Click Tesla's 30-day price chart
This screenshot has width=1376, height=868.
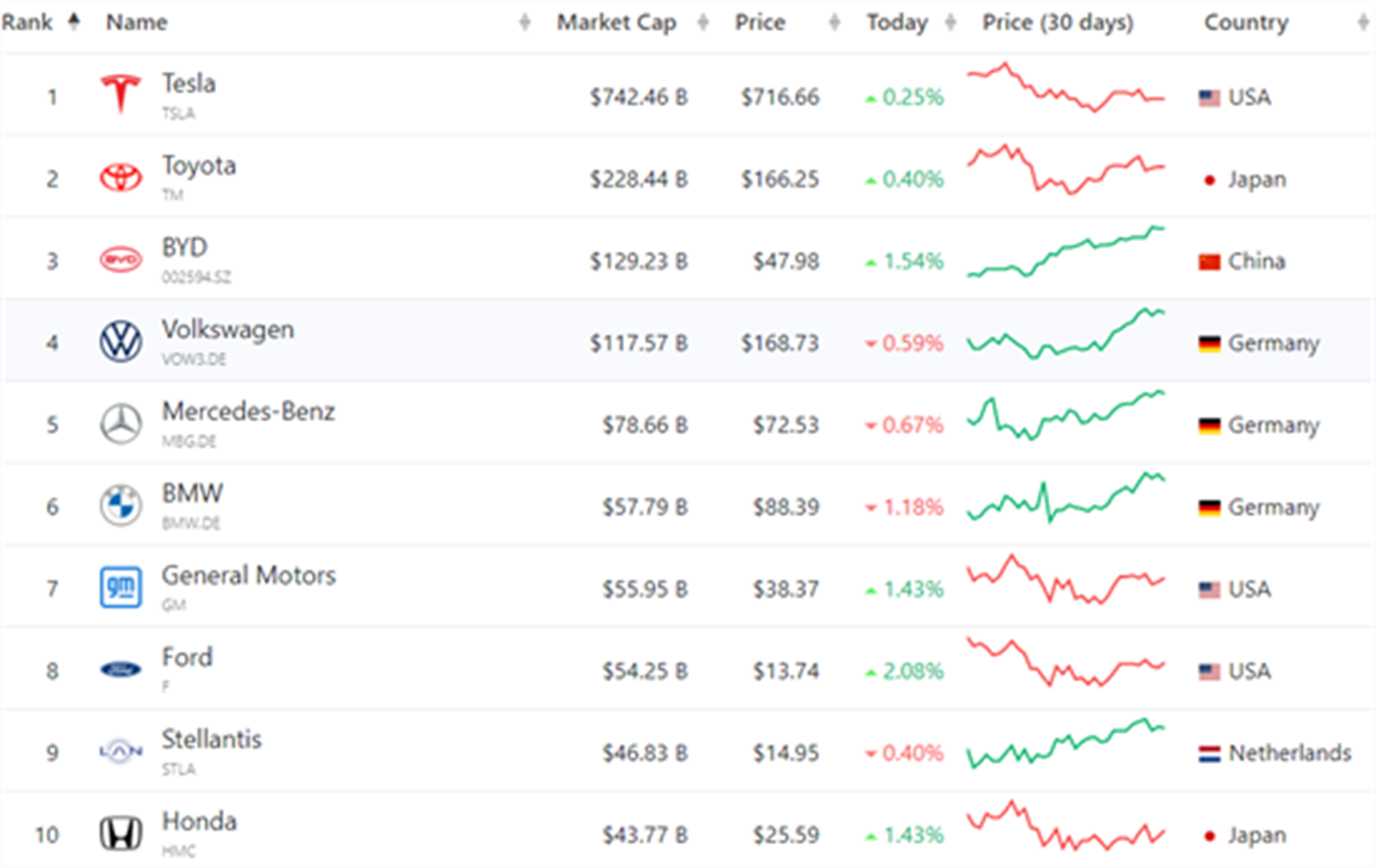[x=1066, y=88]
